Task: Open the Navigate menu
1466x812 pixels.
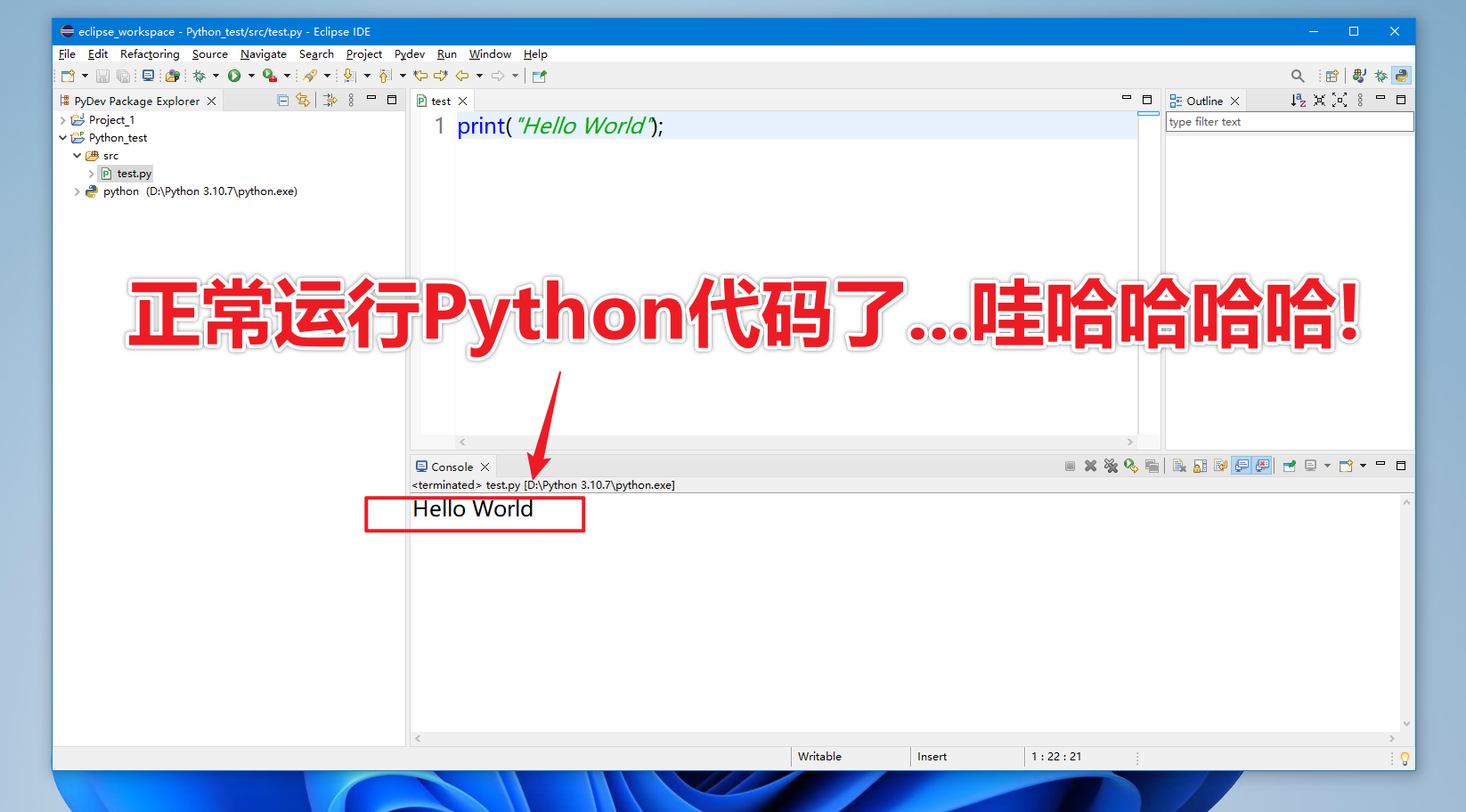Action: [263, 54]
